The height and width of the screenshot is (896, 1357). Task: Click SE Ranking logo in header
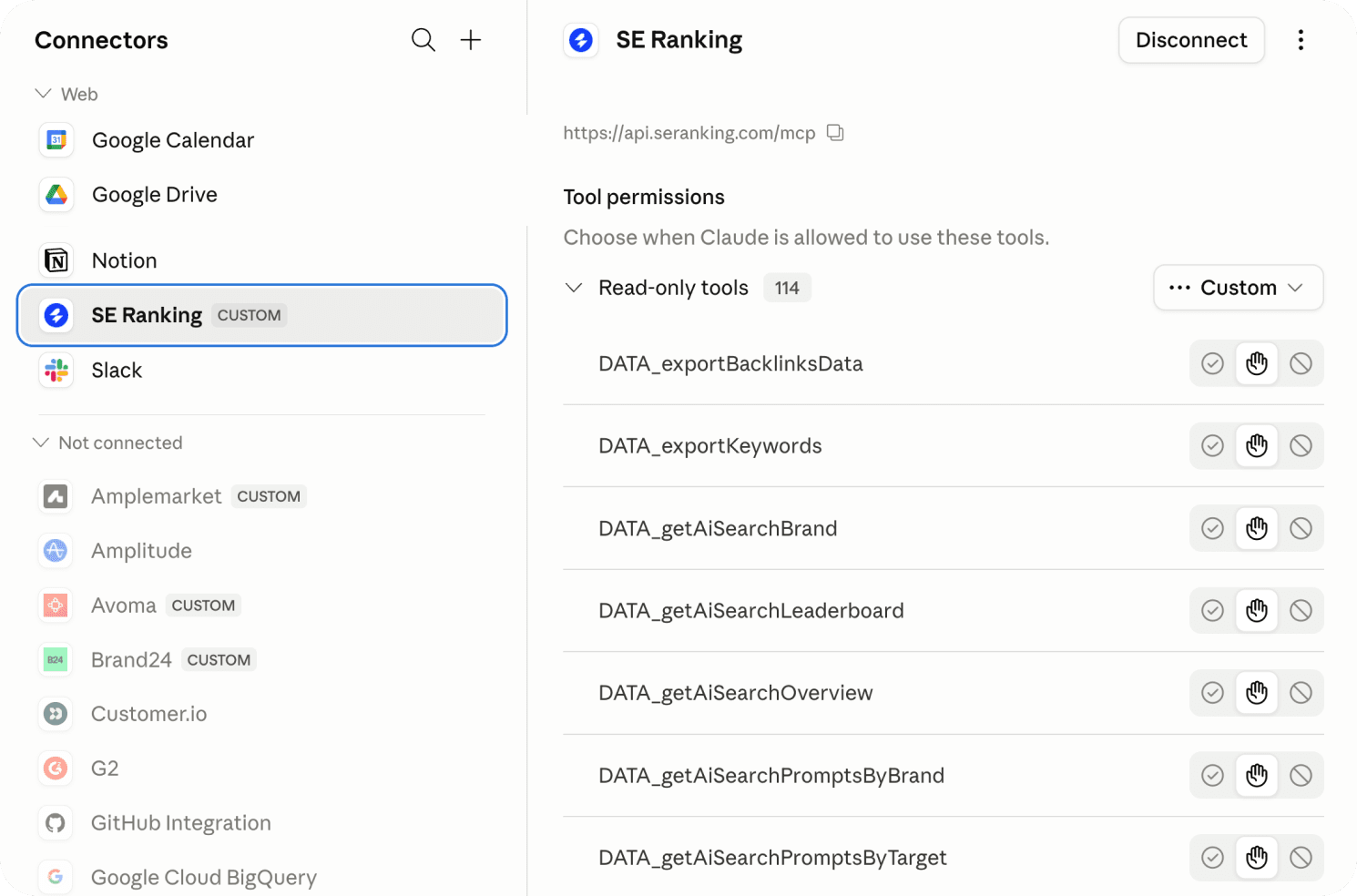[581, 40]
